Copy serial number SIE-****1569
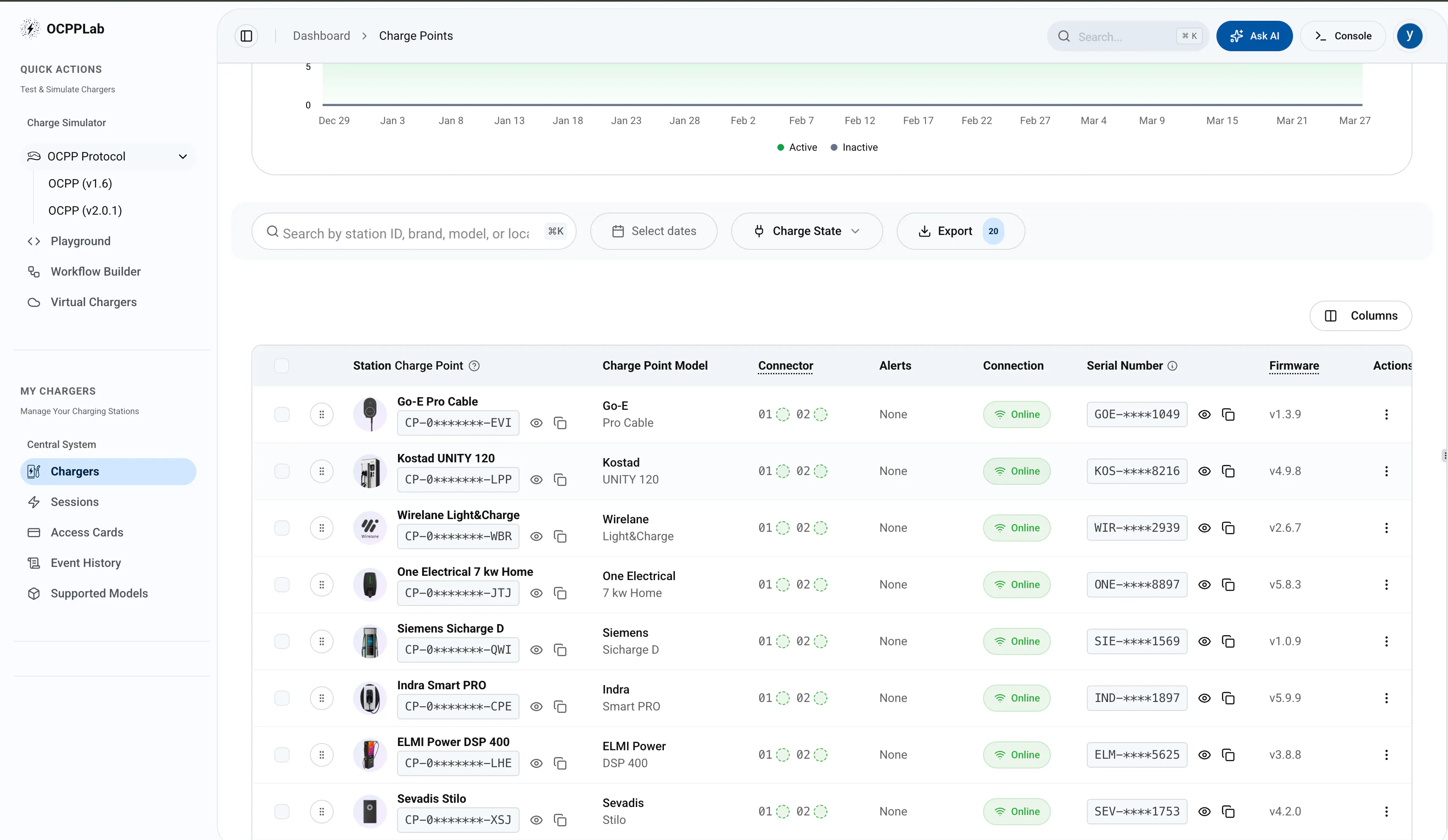 click(x=1229, y=641)
